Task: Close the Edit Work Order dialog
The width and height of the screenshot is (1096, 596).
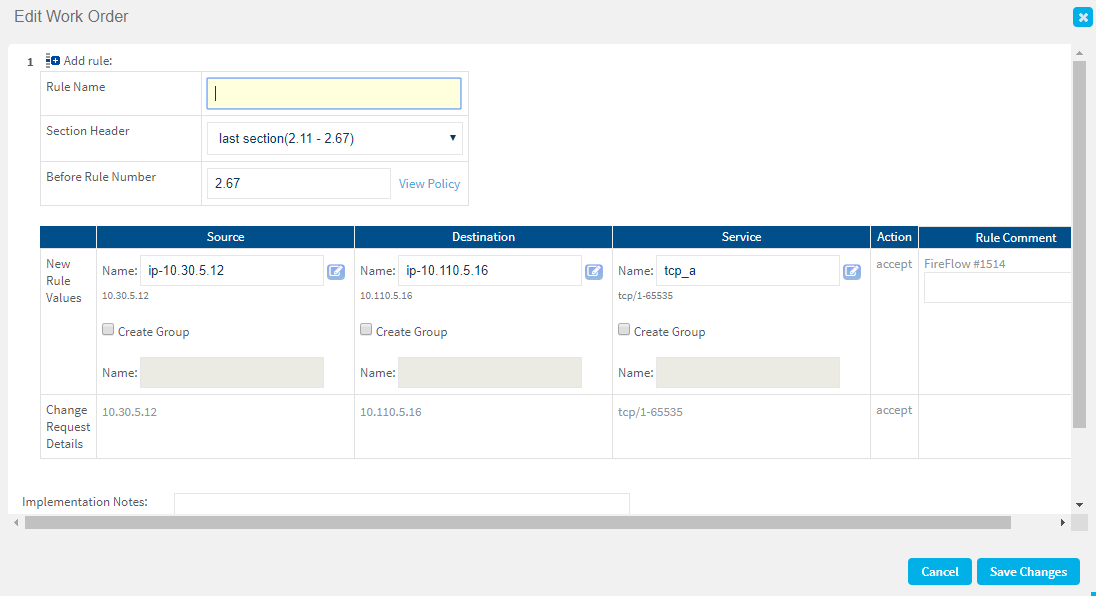Action: point(1082,17)
